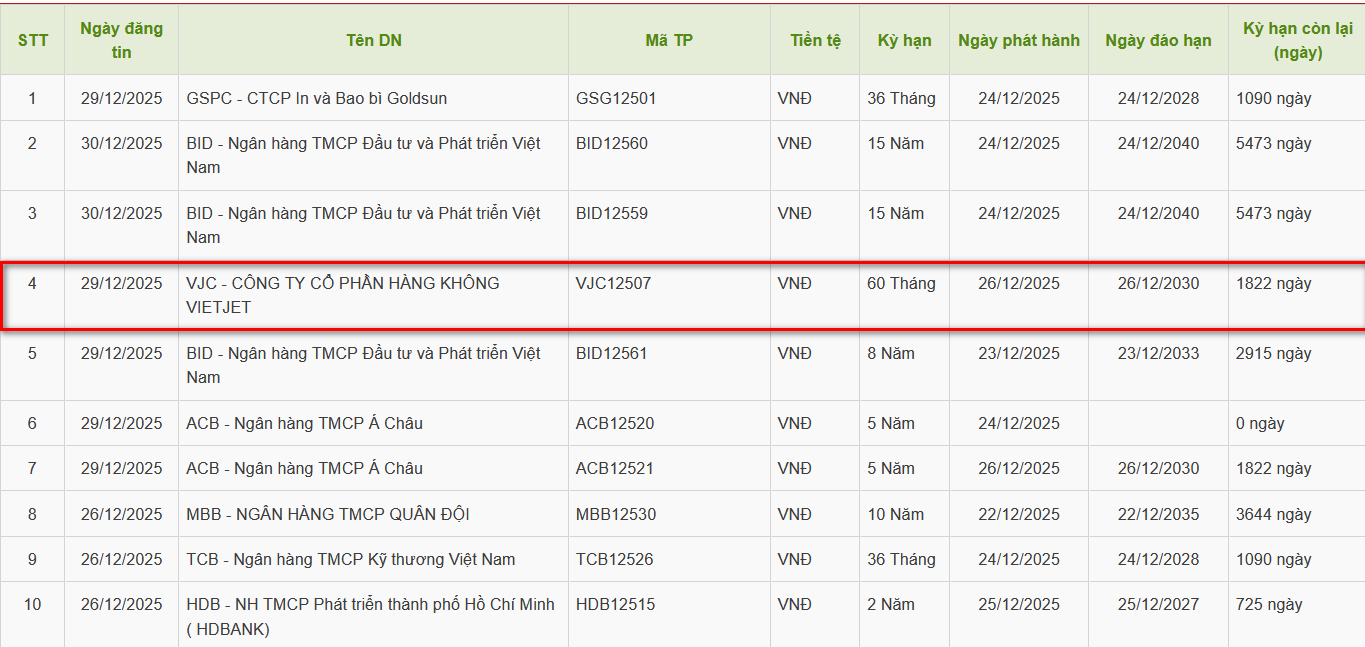The height and width of the screenshot is (647, 1365).
Task: Click the "STT" column header
Action: click(x=32, y=40)
